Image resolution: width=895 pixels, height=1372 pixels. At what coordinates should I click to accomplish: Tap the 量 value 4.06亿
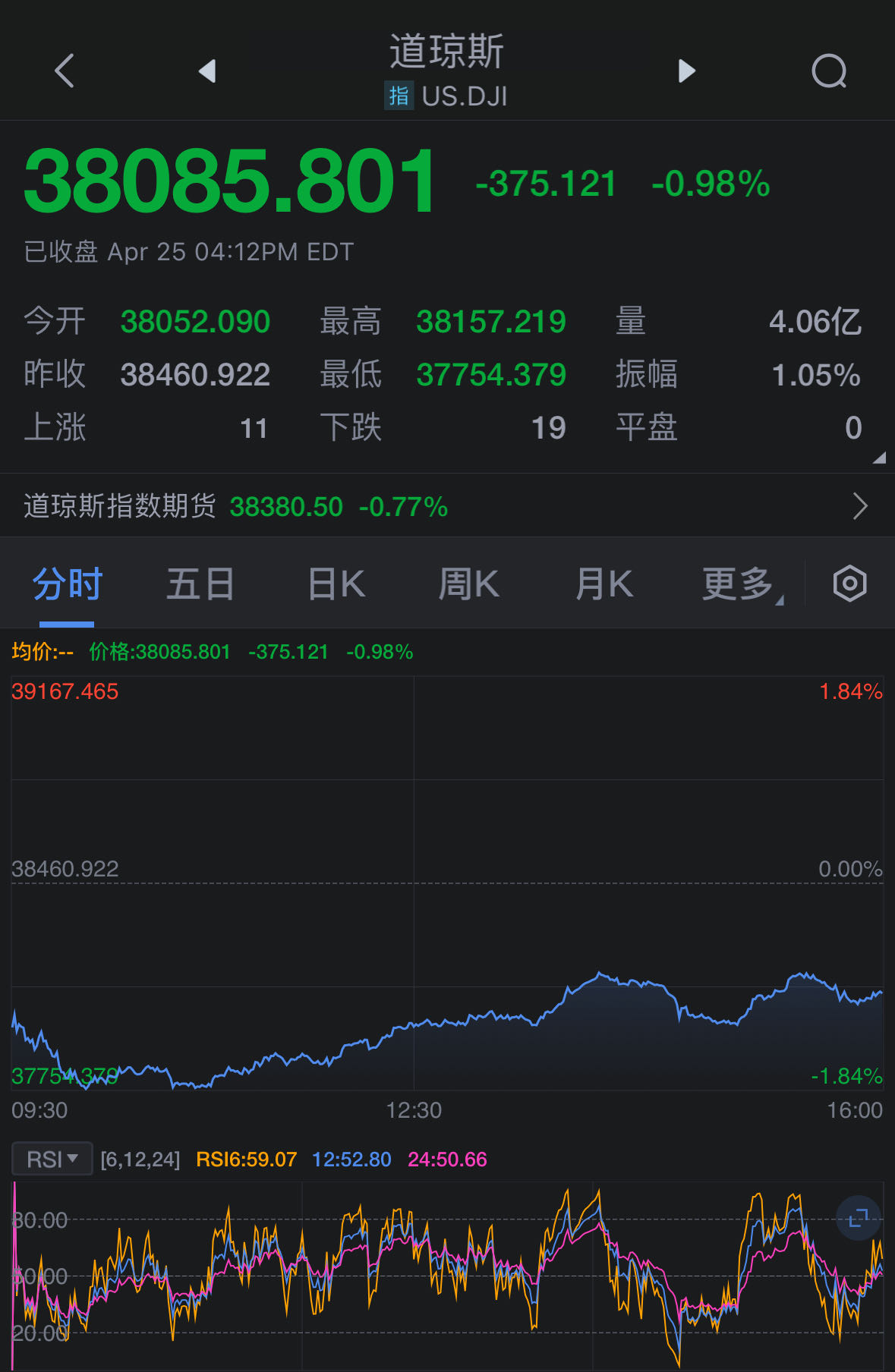pyautogui.click(x=815, y=322)
